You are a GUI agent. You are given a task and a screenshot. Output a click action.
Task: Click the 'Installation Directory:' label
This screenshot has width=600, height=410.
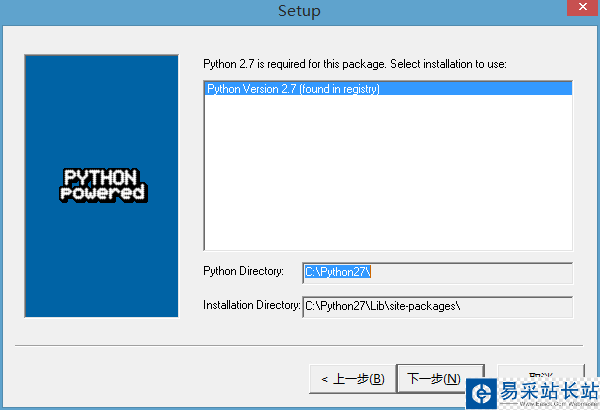pyautogui.click(x=252, y=305)
